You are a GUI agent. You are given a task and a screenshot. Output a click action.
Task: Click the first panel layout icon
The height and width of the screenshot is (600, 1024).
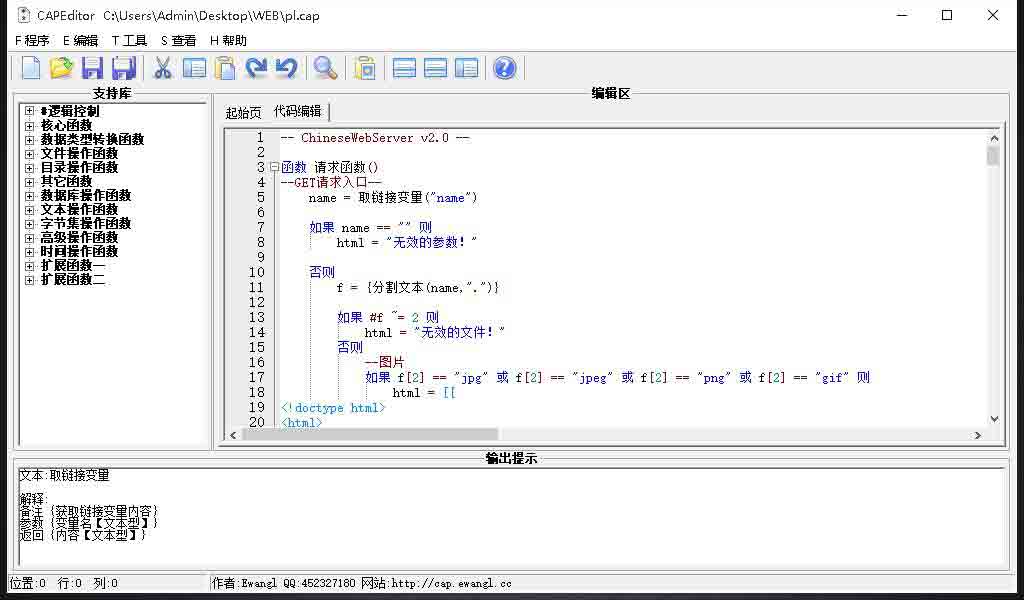(x=404, y=67)
